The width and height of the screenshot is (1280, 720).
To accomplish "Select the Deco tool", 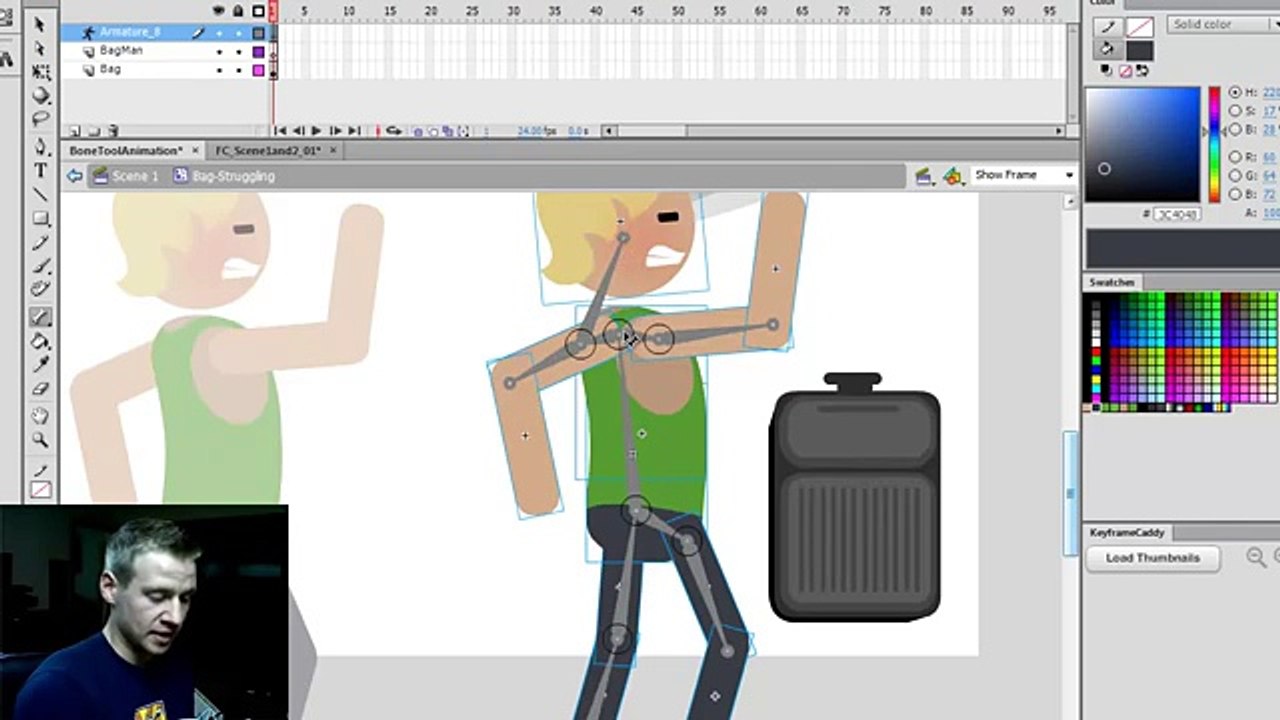I will pos(40,291).
